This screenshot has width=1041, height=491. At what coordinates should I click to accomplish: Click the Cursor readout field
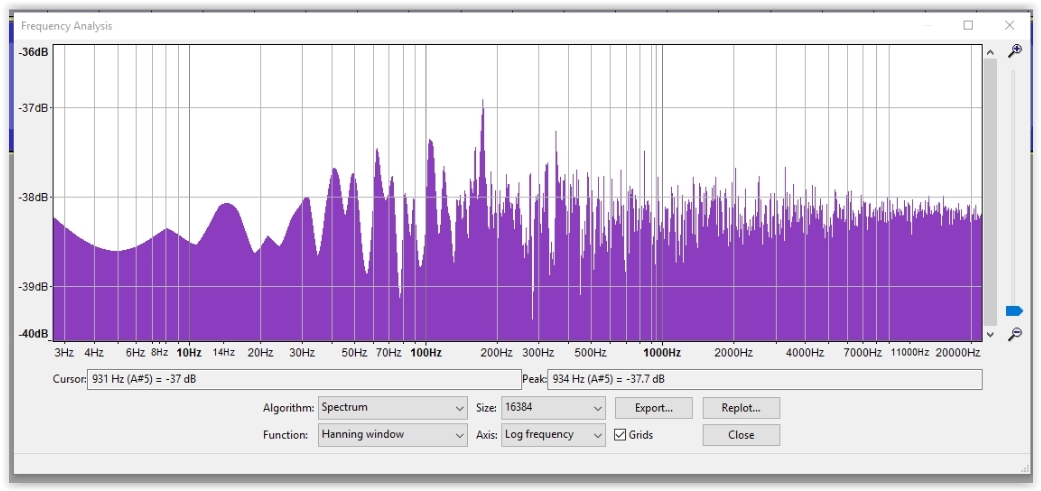coord(304,380)
